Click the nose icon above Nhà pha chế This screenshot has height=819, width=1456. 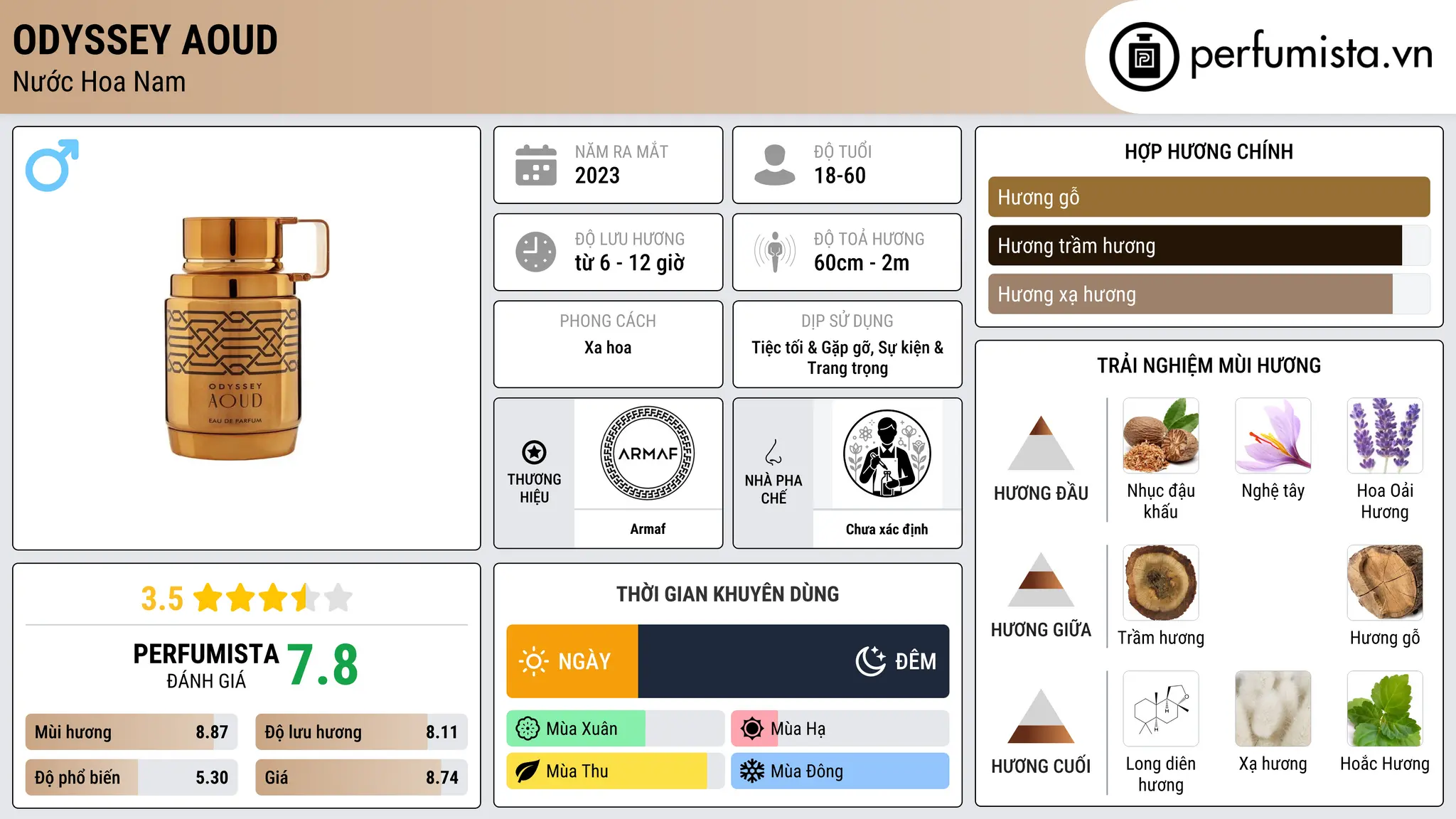tap(773, 451)
